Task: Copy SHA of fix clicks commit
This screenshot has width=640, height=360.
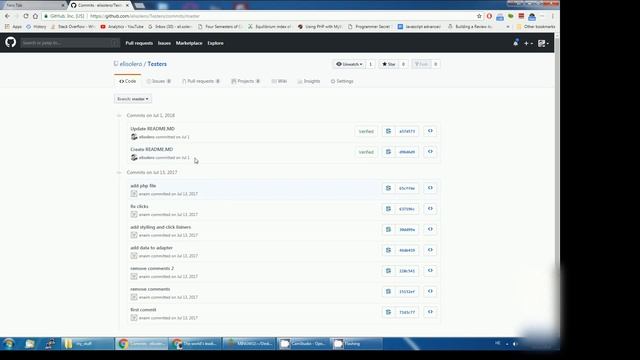Action: coord(388,209)
